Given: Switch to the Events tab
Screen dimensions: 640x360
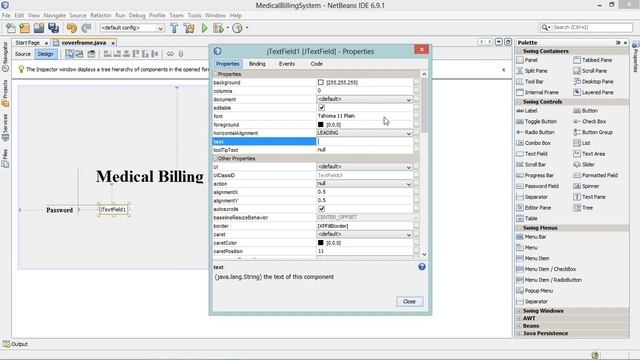Looking at the screenshot, I should click(x=287, y=64).
